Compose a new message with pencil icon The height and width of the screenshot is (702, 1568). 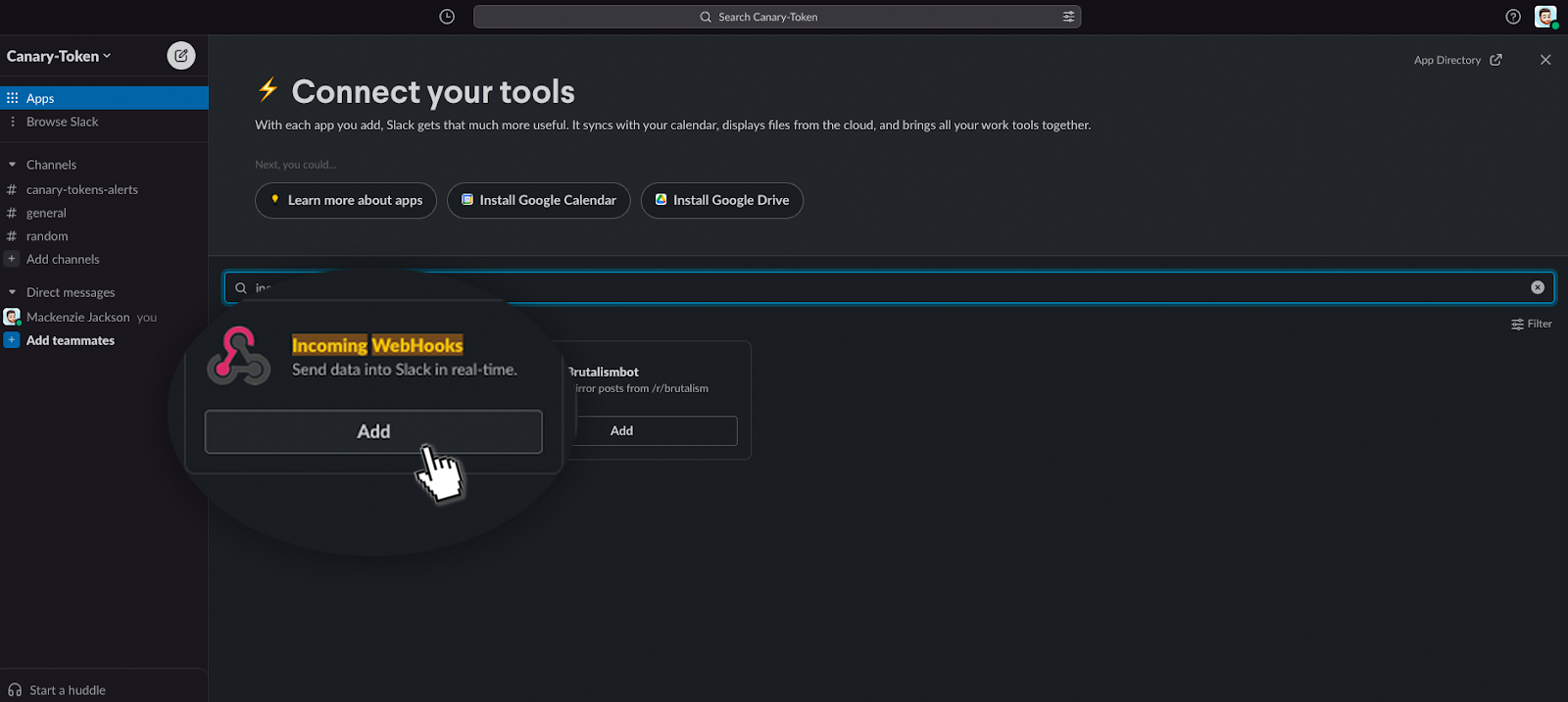pos(181,56)
